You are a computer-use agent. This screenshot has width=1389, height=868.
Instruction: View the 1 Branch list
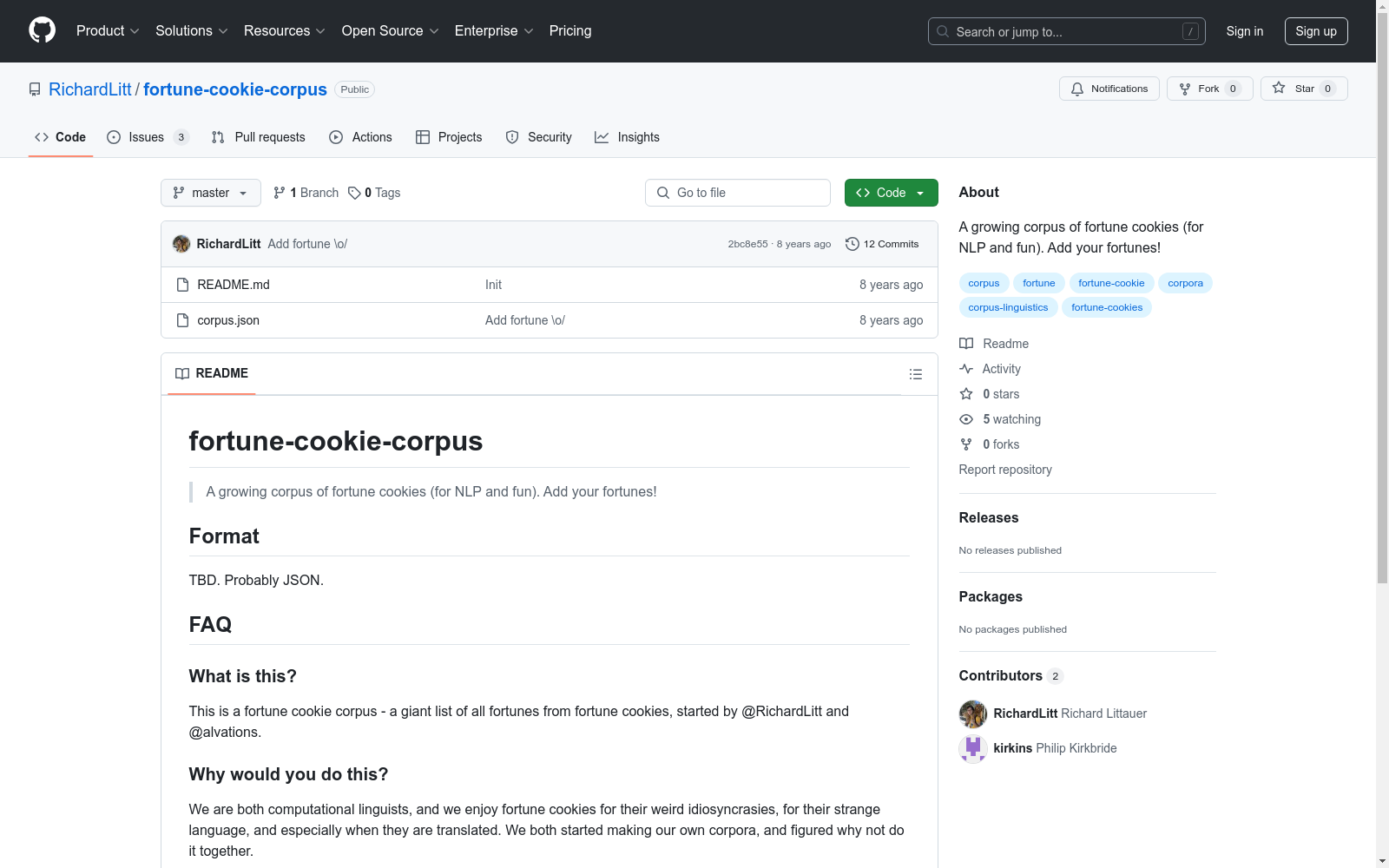click(x=306, y=193)
